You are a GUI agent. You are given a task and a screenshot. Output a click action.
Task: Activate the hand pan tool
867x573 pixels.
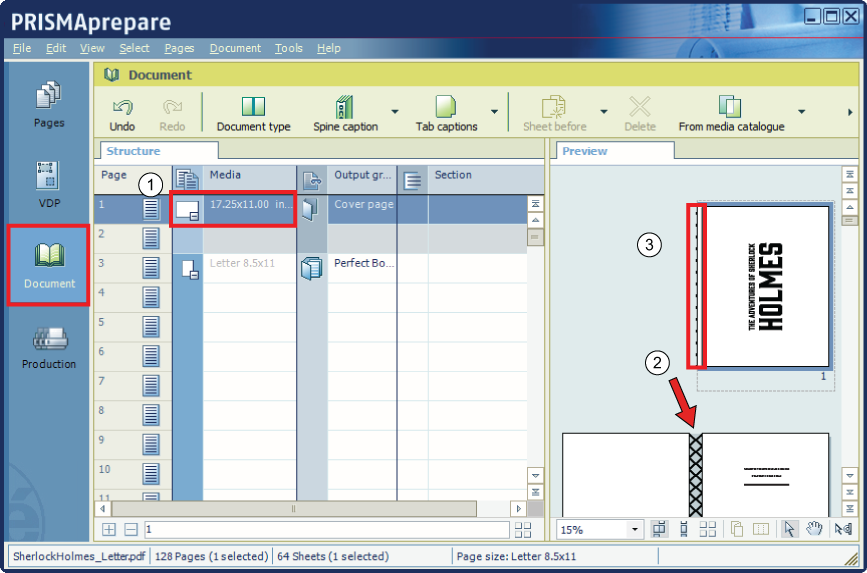point(814,529)
